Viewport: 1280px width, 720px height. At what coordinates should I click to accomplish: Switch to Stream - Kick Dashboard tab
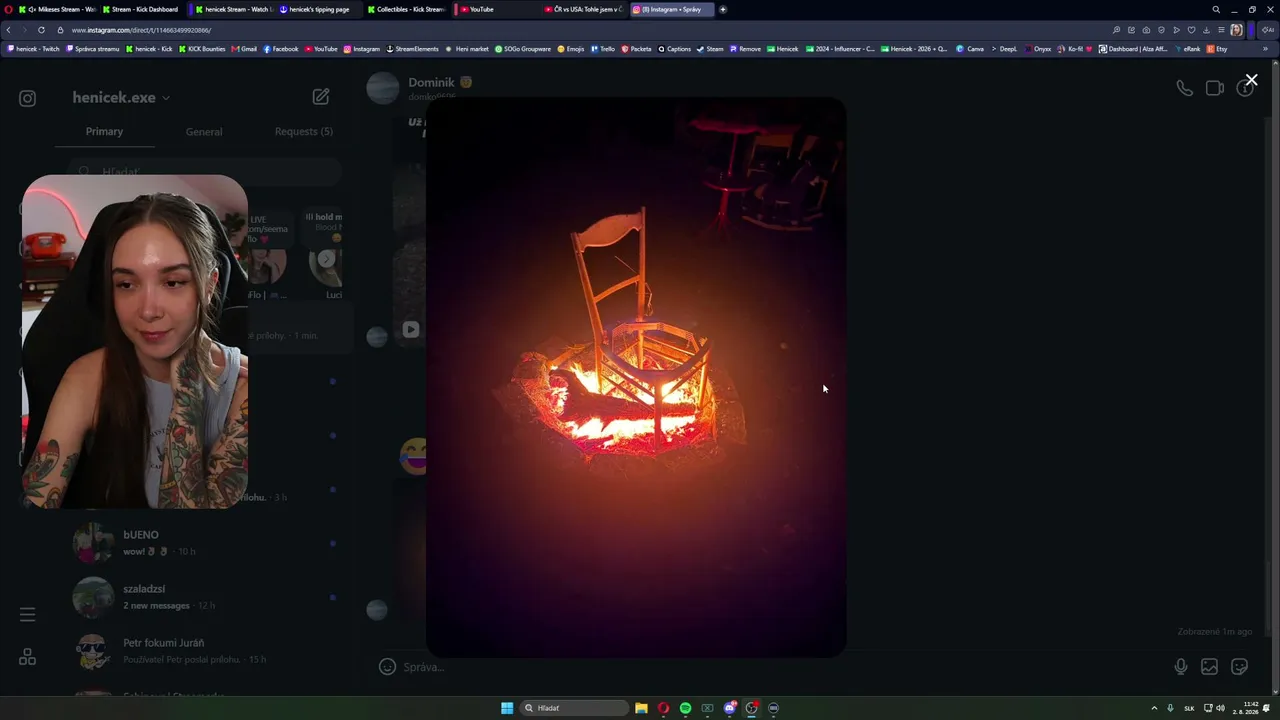click(x=142, y=9)
